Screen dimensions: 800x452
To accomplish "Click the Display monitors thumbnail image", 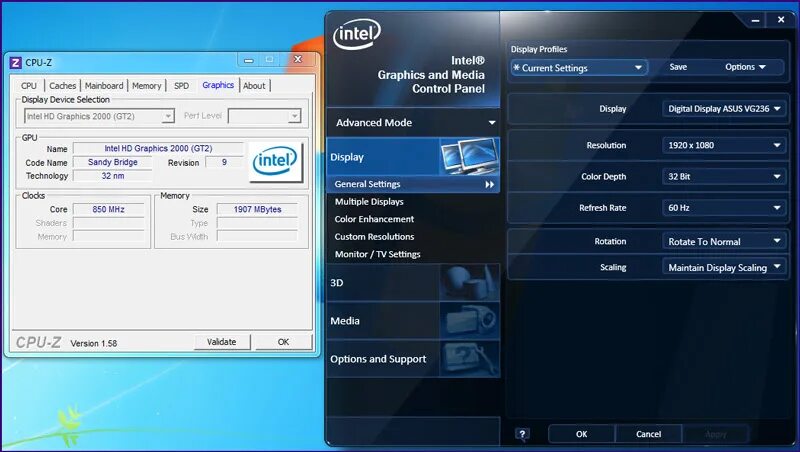I will click(469, 157).
